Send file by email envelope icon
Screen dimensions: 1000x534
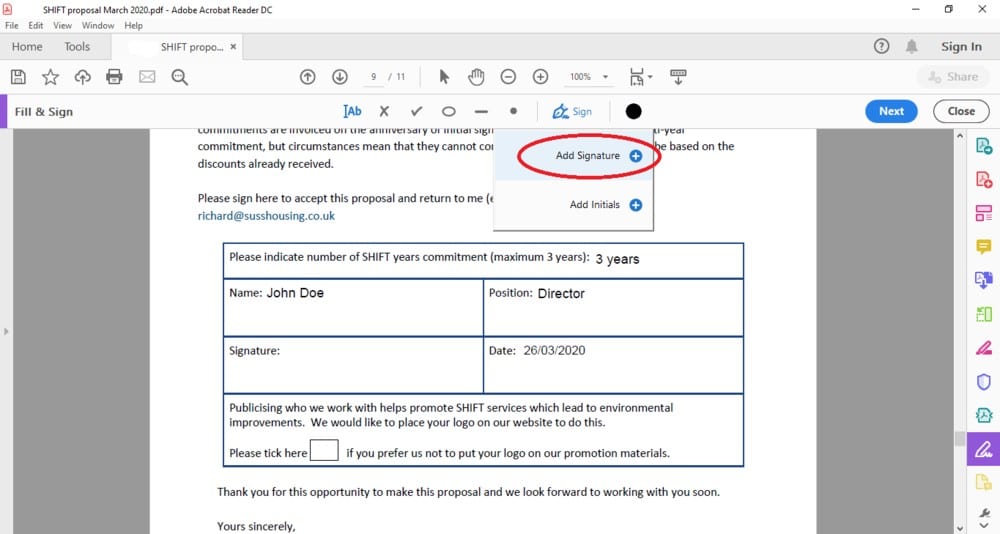coord(147,77)
